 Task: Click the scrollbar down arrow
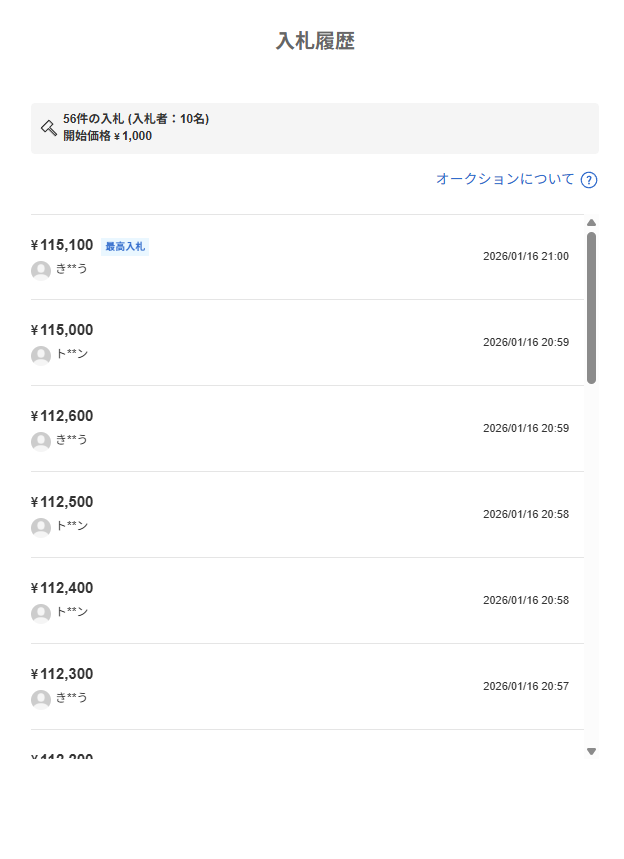591,751
